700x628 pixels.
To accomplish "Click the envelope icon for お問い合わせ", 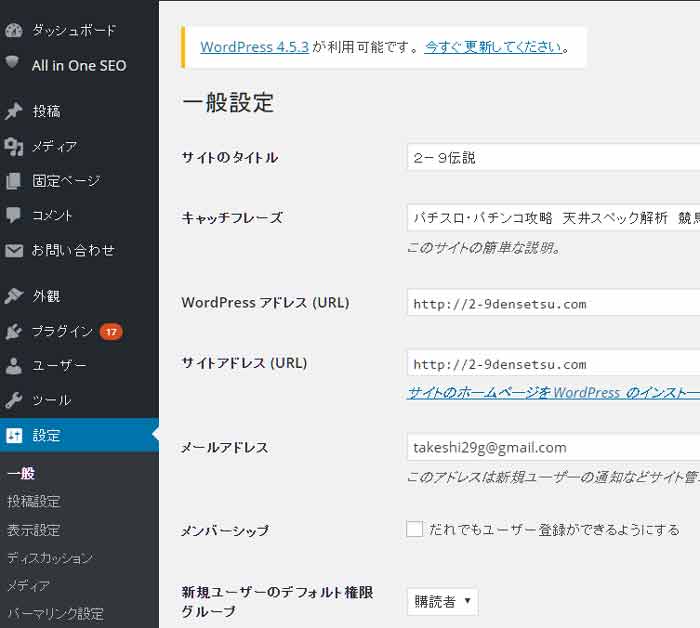I will point(14,250).
